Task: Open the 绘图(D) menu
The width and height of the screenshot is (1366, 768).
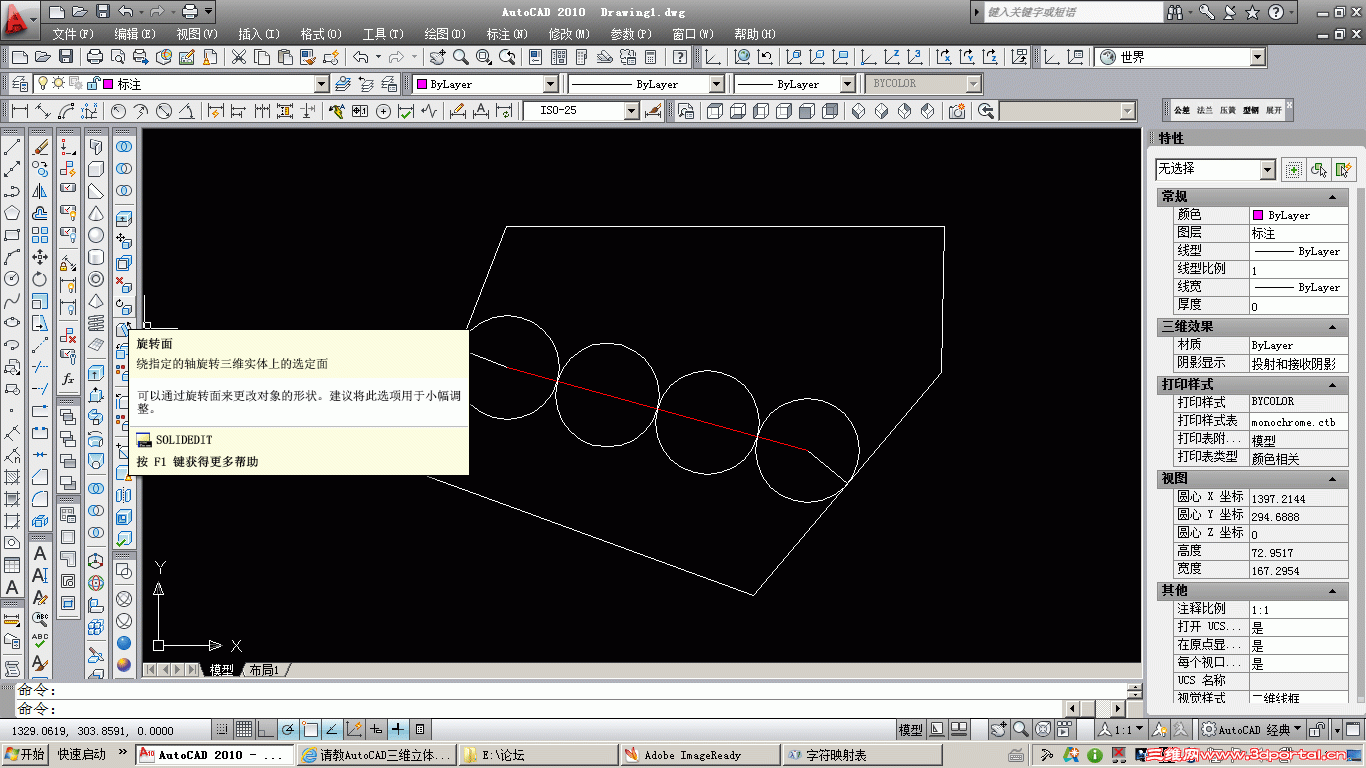Action: 444,34
